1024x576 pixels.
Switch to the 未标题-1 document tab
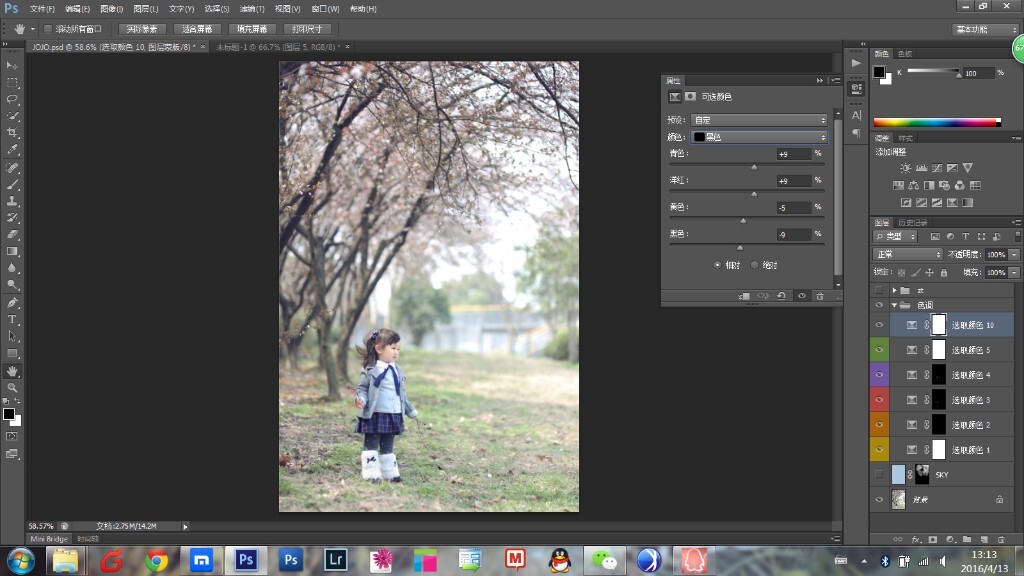(x=278, y=47)
